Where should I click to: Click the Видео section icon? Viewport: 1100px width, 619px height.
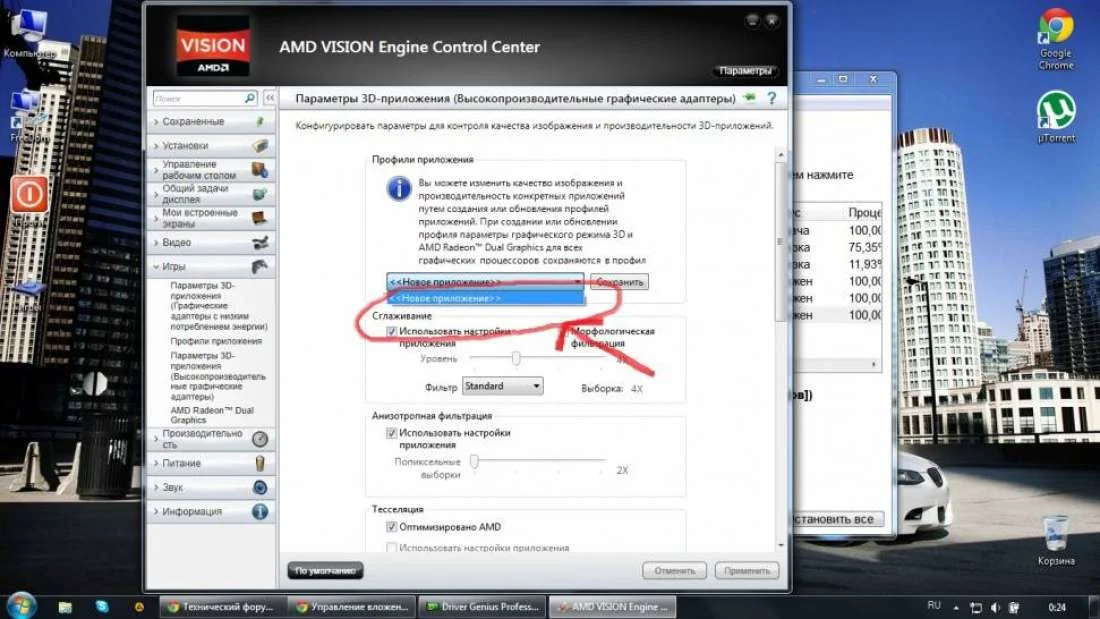[260, 242]
